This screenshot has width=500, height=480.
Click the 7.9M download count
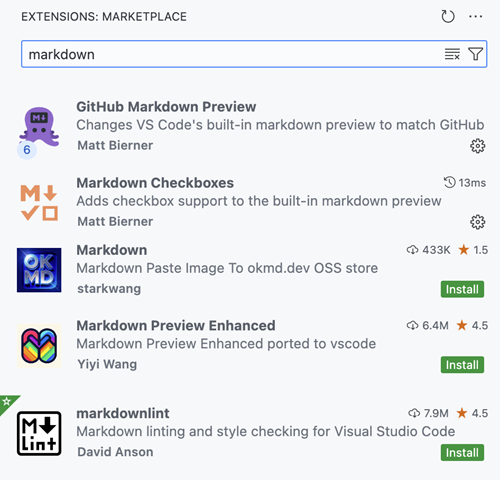point(428,413)
